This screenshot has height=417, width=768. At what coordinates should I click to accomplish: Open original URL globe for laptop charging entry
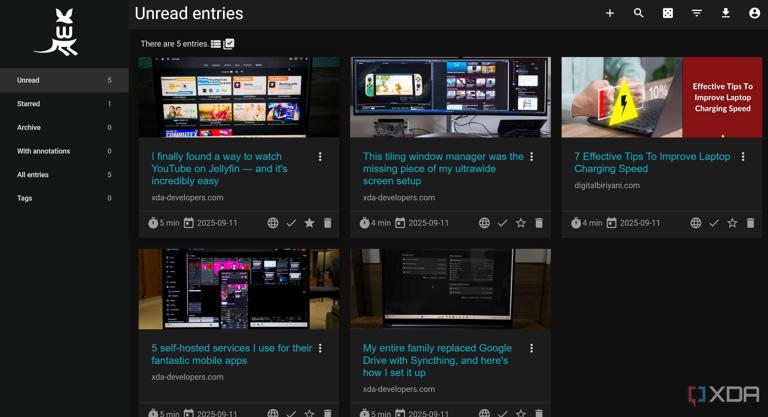pos(696,223)
